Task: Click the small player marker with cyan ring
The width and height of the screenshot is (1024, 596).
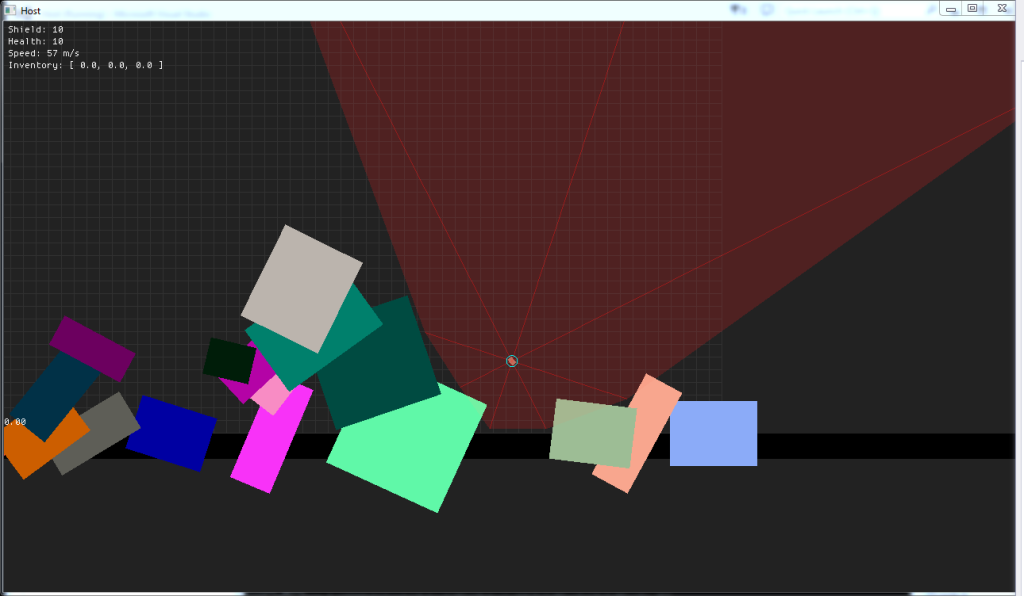Action: (511, 361)
